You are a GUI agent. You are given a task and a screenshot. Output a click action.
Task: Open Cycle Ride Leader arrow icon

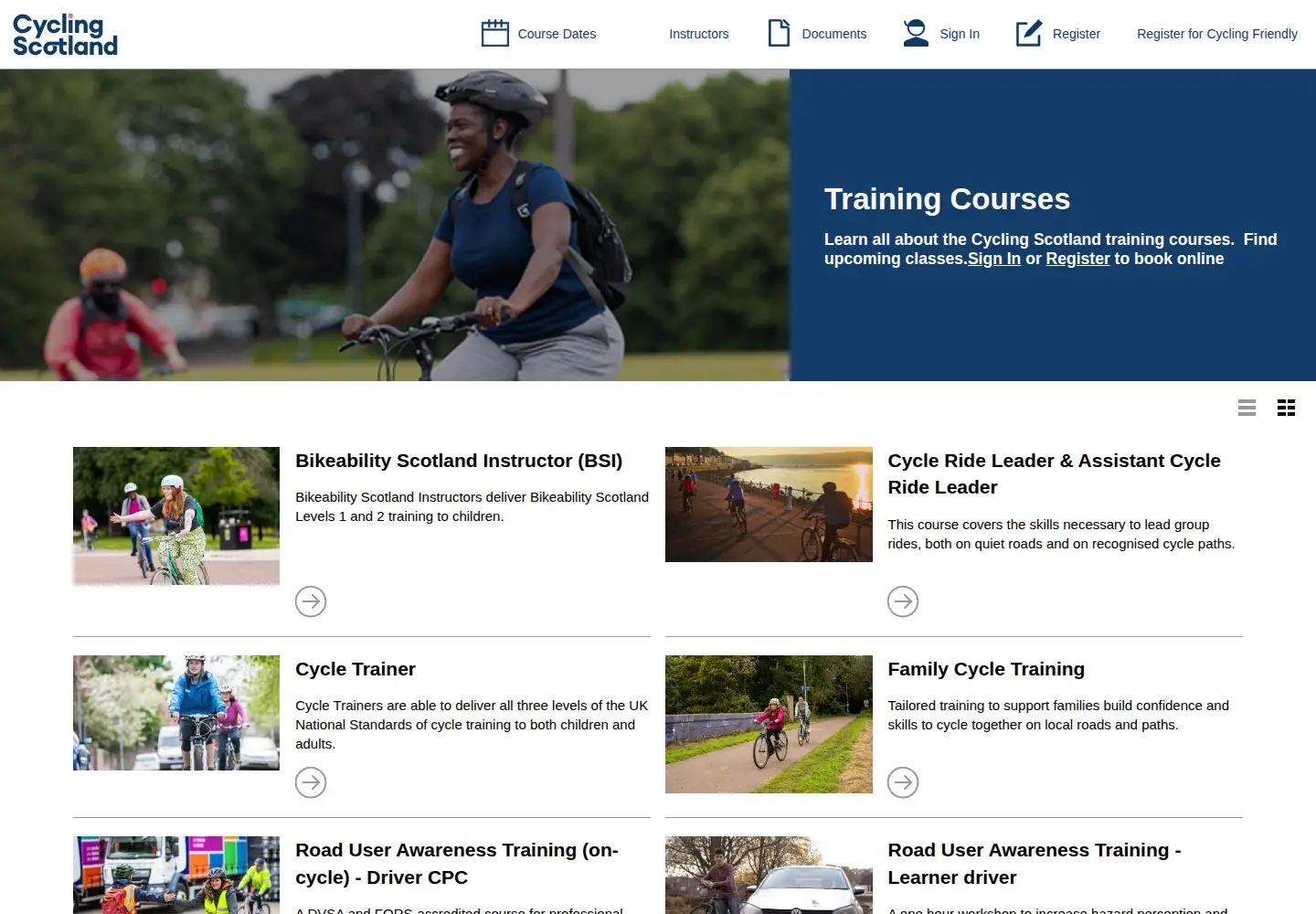903,601
